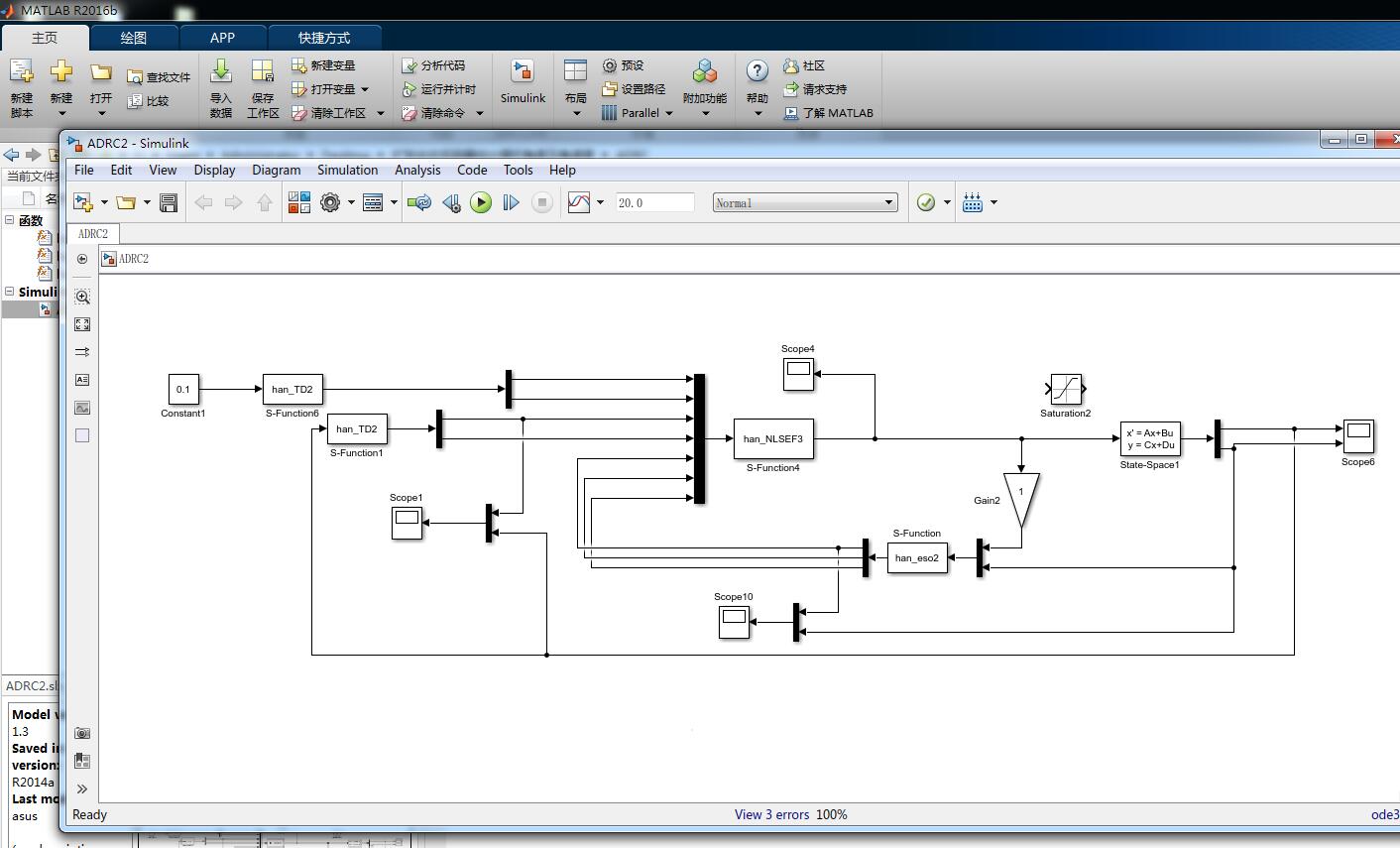The width and height of the screenshot is (1400, 848).
Task: Click 查找文件 in MATLAB ribbon
Action: [x=159, y=76]
